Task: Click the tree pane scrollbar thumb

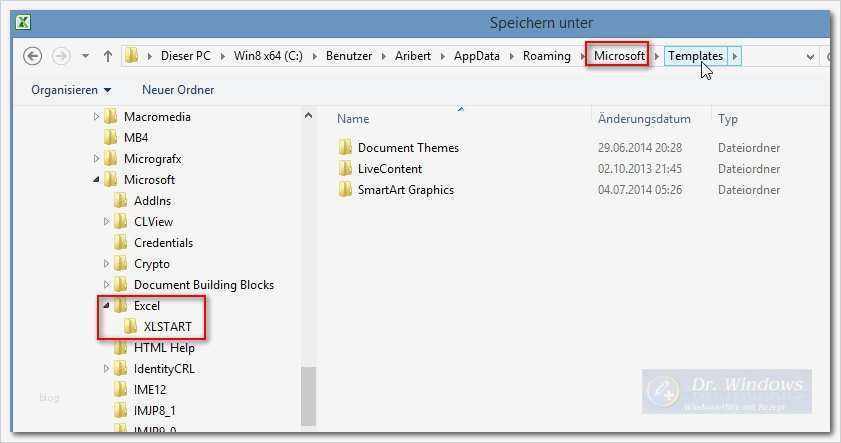Action: (x=308, y=396)
